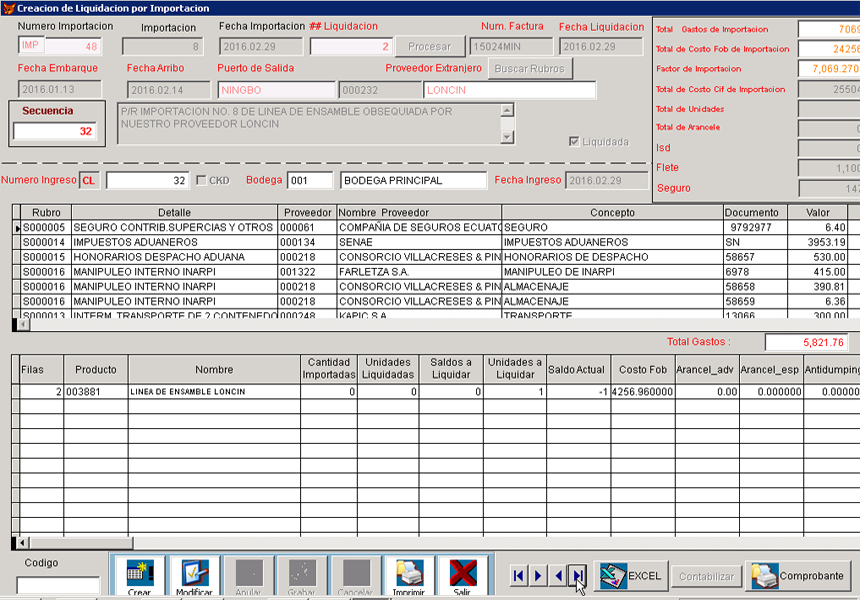Click the Crear icon button

click(139, 576)
